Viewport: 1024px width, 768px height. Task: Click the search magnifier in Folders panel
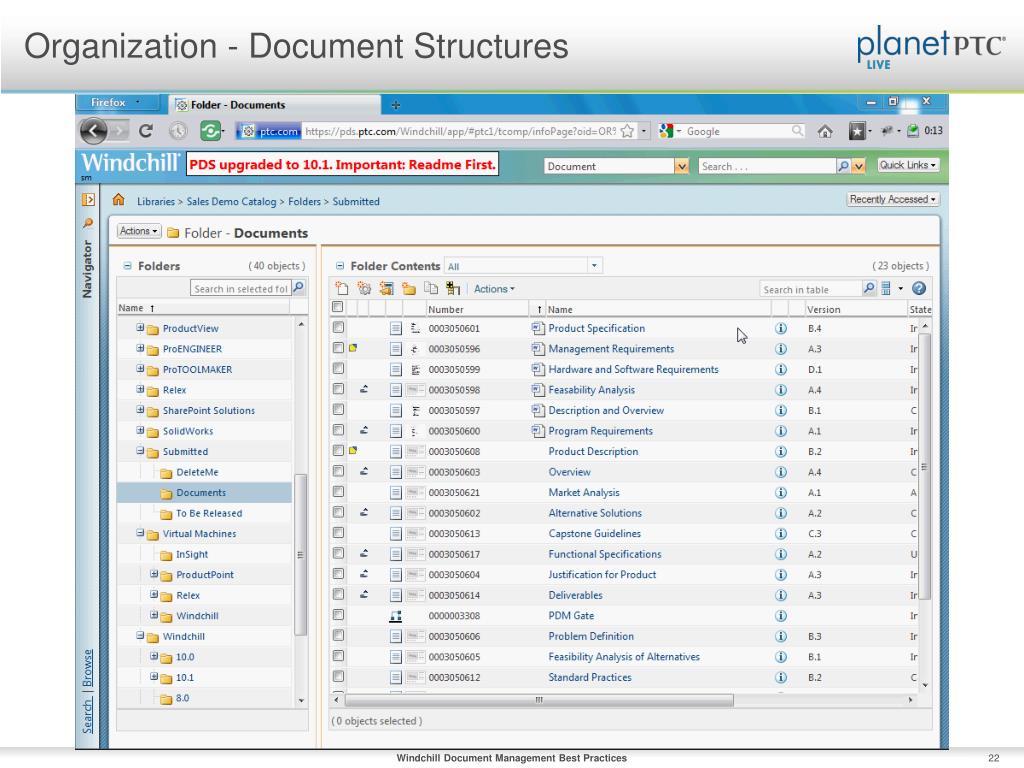click(x=298, y=287)
